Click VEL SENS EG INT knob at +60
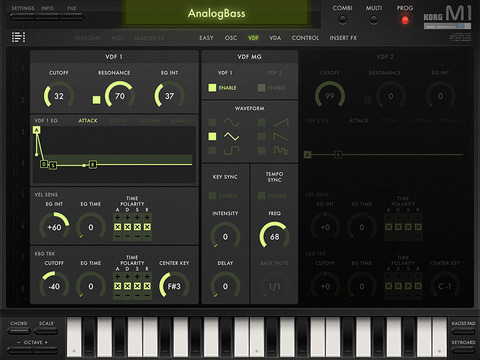Screen dimensions: 480x360 (54, 227)
